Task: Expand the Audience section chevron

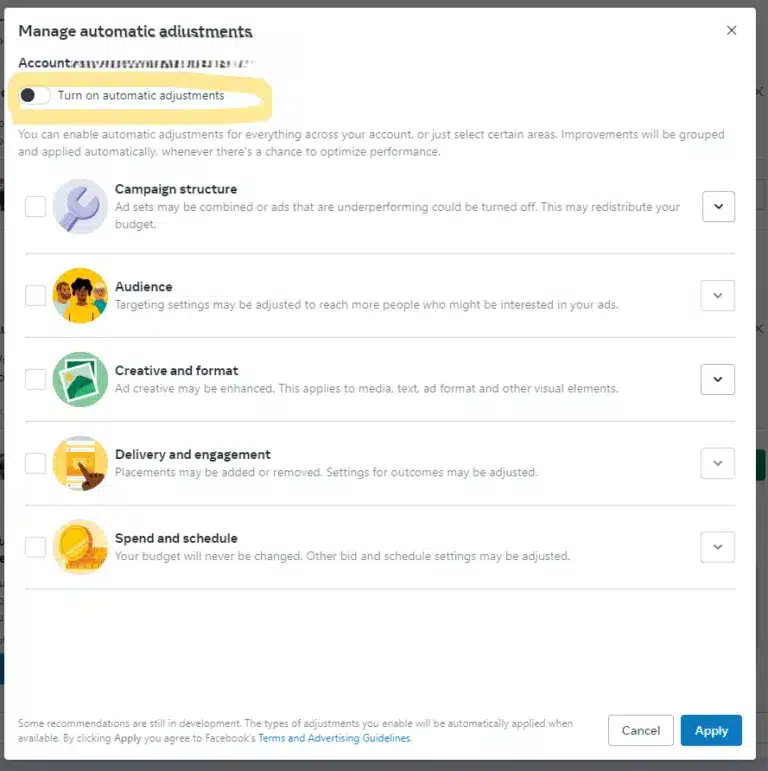Action: coord(718,296)
